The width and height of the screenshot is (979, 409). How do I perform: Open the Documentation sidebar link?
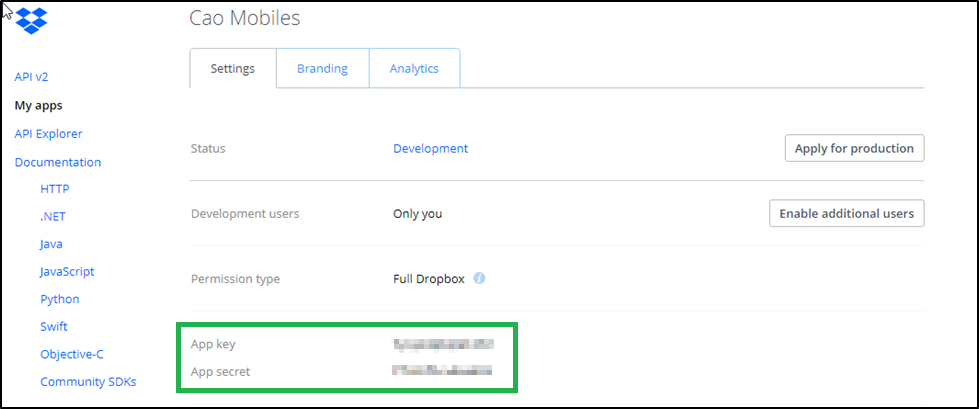coord(58,162)
